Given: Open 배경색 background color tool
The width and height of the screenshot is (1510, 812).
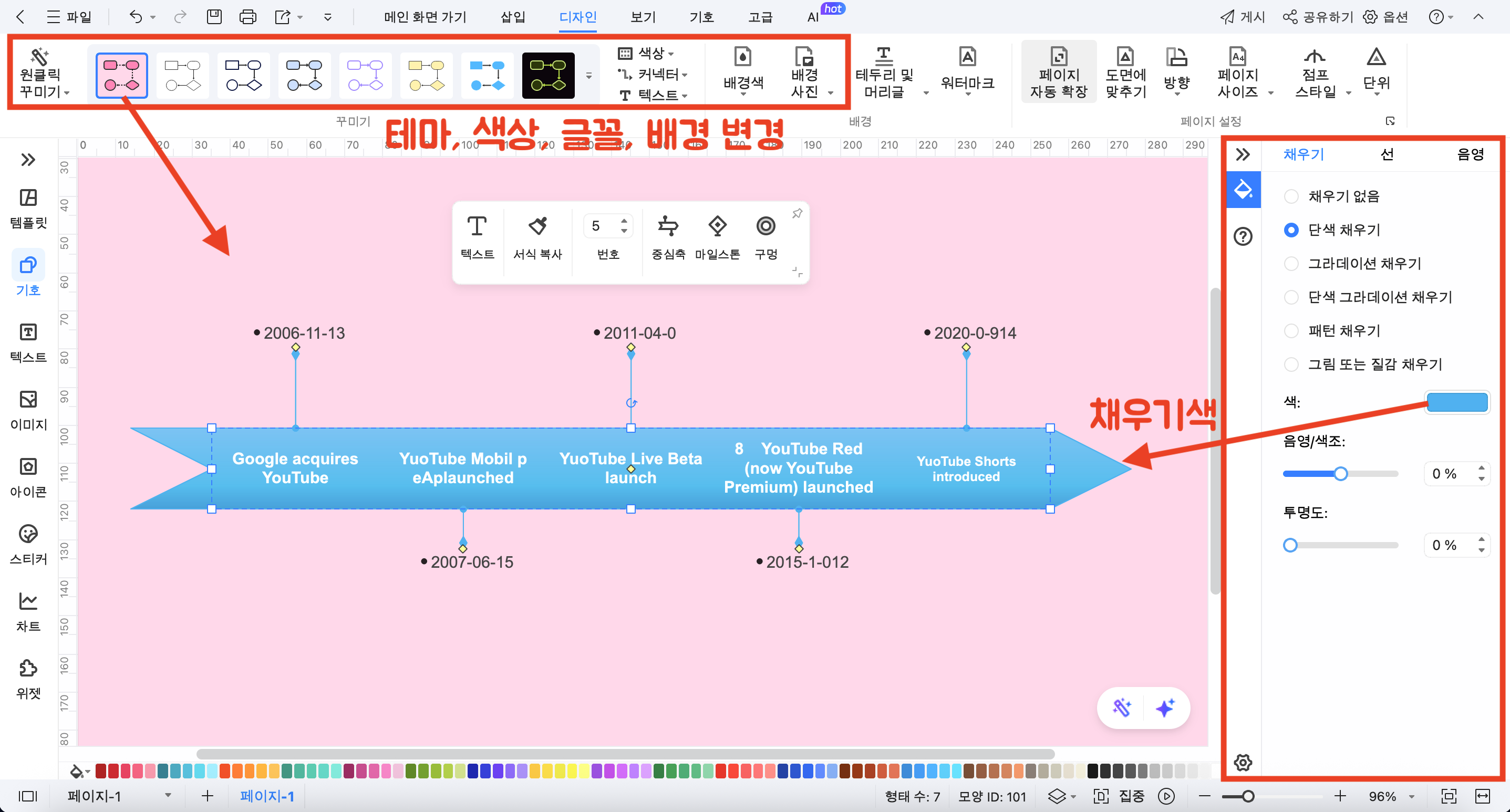Looking at the screenshot, I should [743, 72].
